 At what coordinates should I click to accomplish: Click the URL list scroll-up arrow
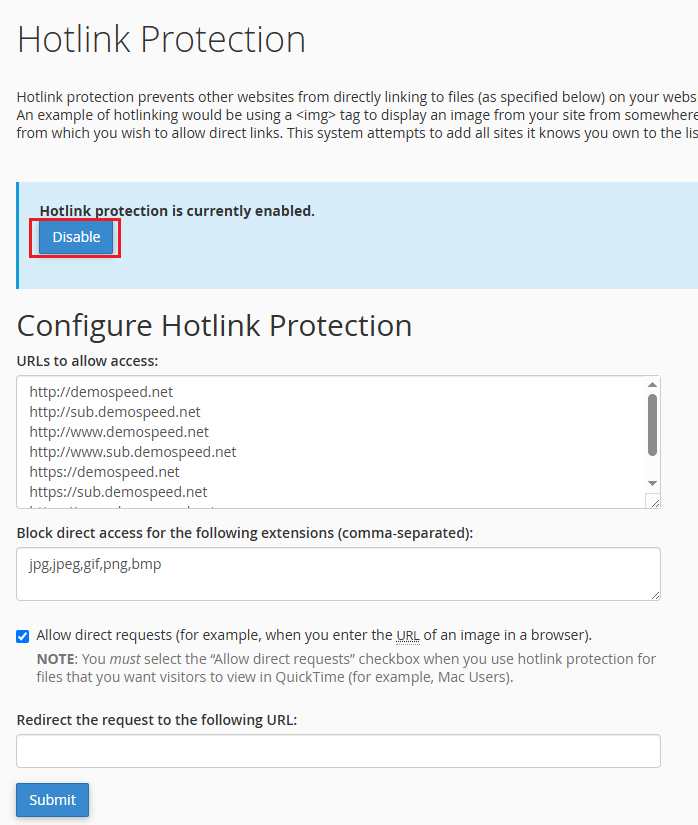[x=652, y=384]
